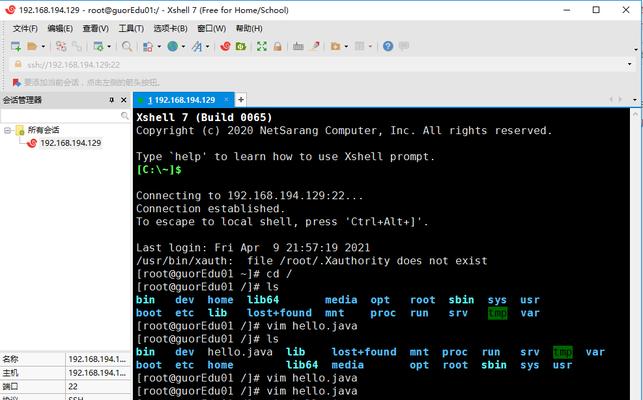Expand the toolbar overflow arrow
The image size is (643, 400).
pyautogui.click(x=636, y=50)
